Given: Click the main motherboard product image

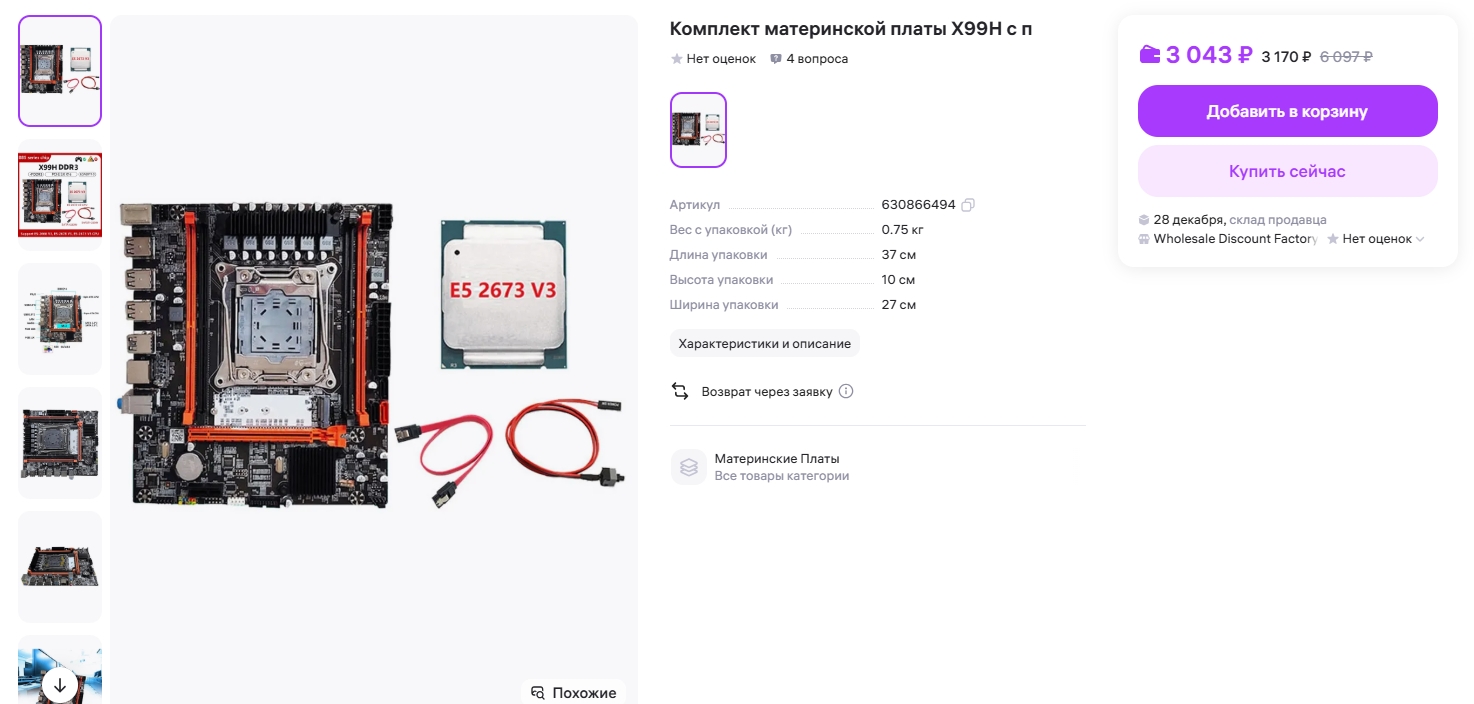Looking at the screenshot, I should [374, 357].
